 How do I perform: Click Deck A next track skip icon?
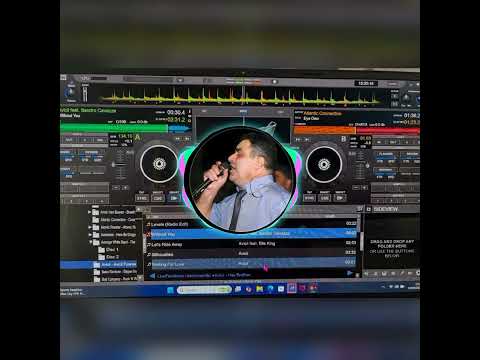187,138
